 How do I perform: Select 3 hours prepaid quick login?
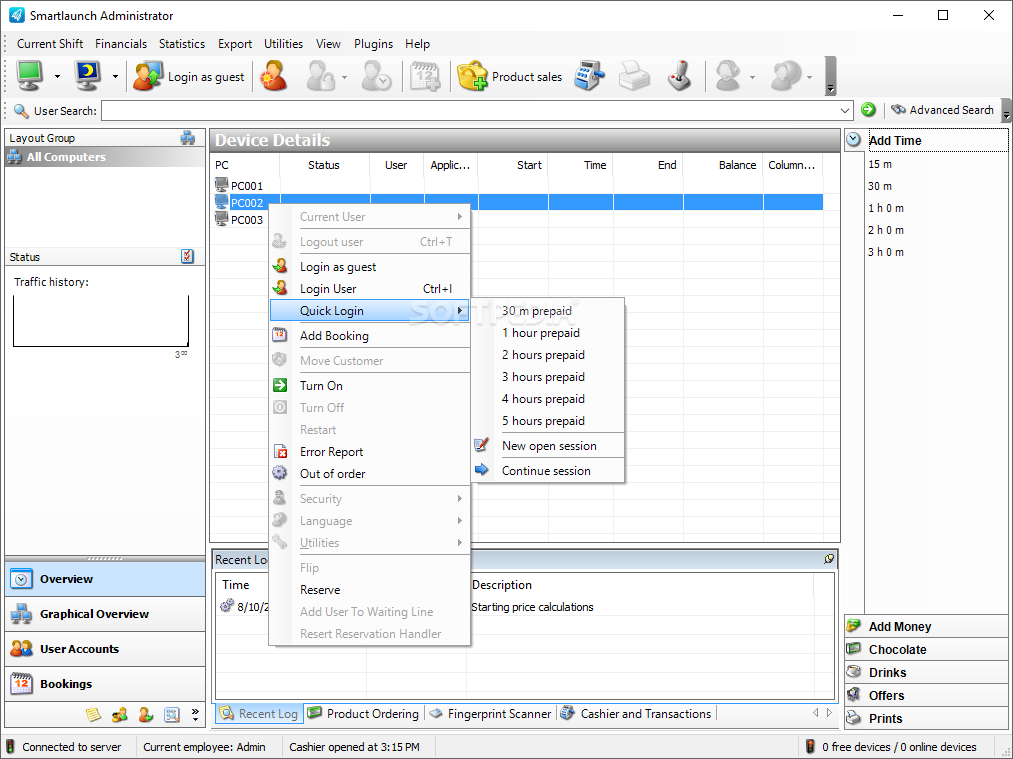(x=548, y=377)
